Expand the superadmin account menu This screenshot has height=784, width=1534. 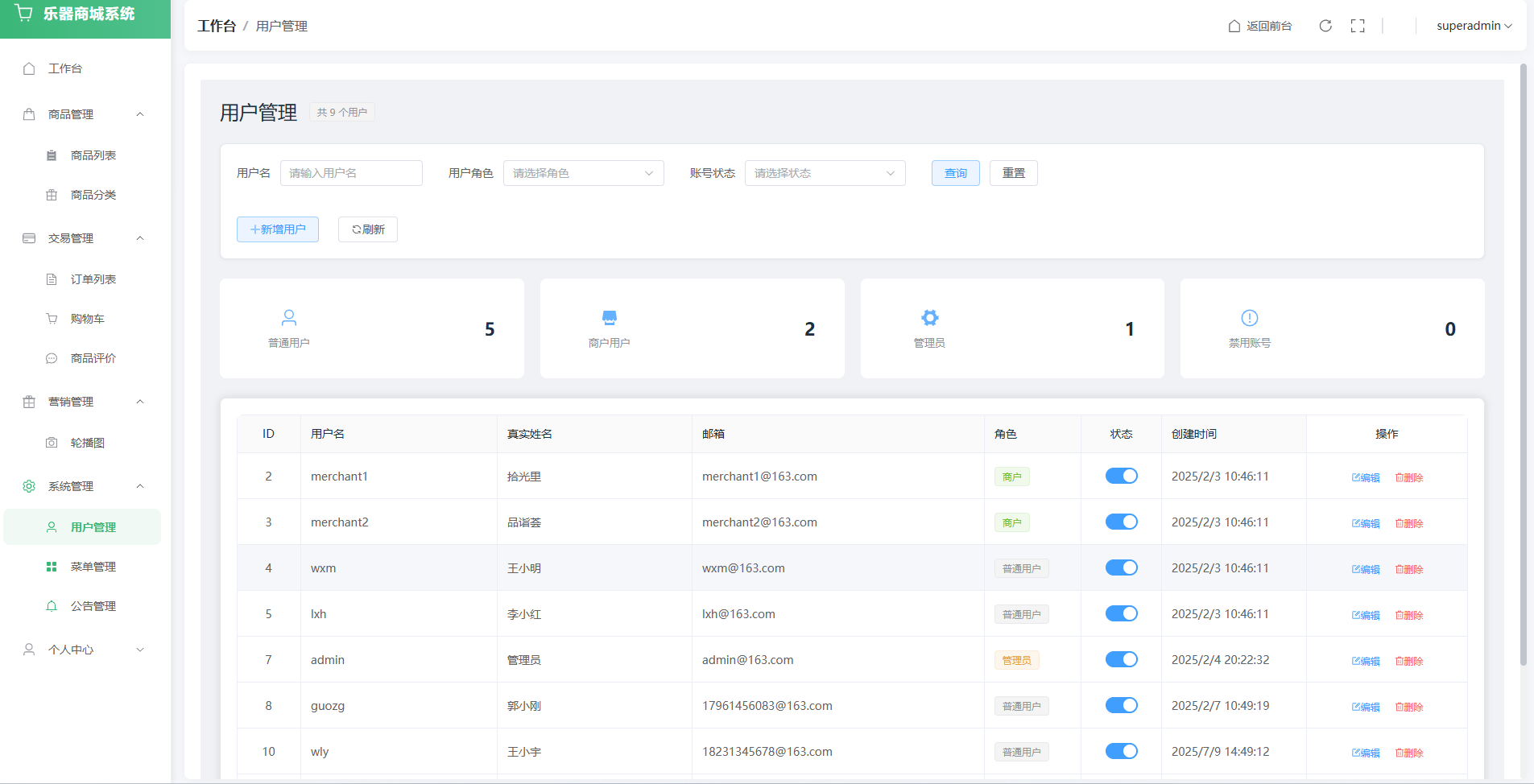coord(1474,26)
